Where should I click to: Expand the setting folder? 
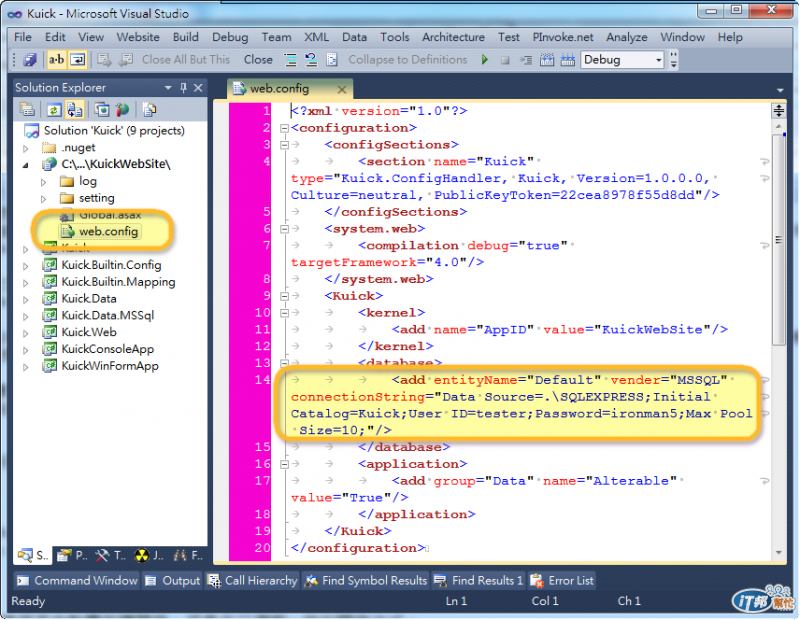point(43,199)
